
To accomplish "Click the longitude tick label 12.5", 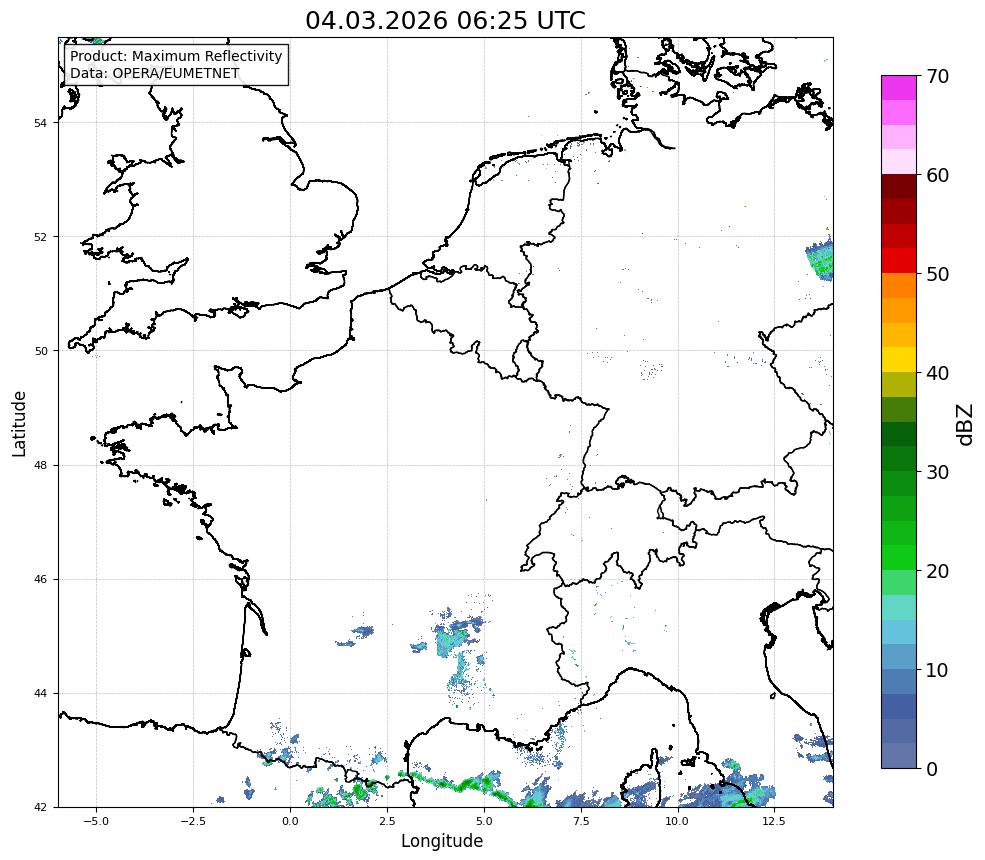I will pyautogui.click(x=774, y=821).
